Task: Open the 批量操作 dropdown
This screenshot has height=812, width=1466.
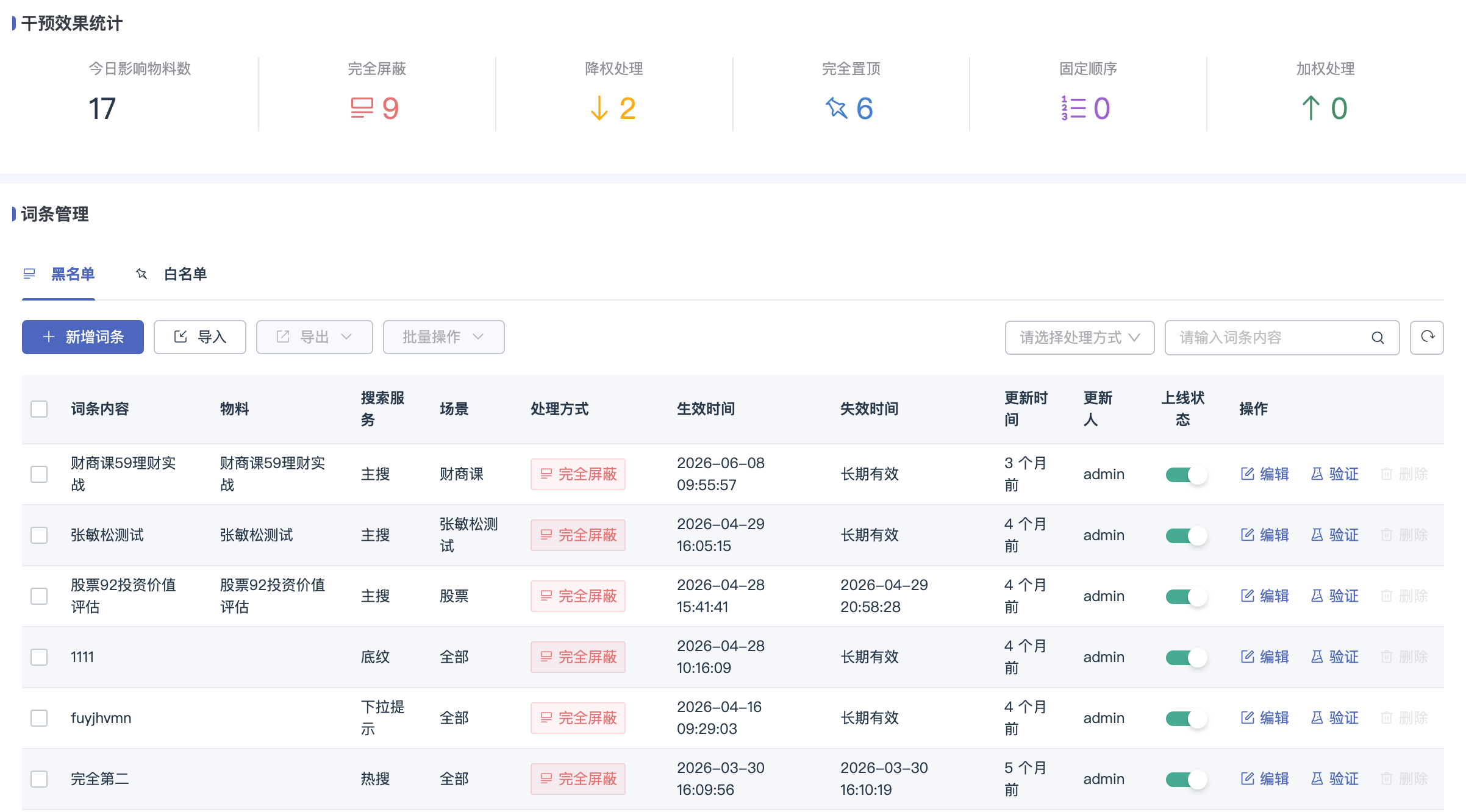Action: (444, 337)
